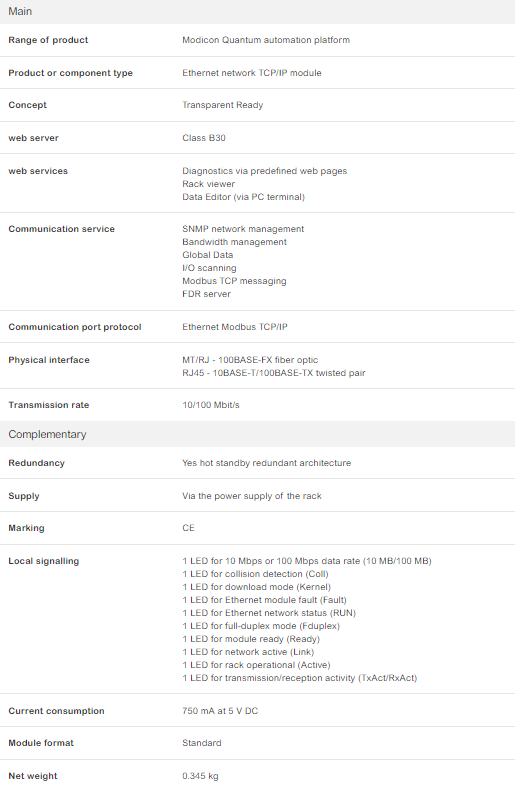Click 'Yes hot standby redundant architecture'
515x789 pixels.
click(266, 463)
